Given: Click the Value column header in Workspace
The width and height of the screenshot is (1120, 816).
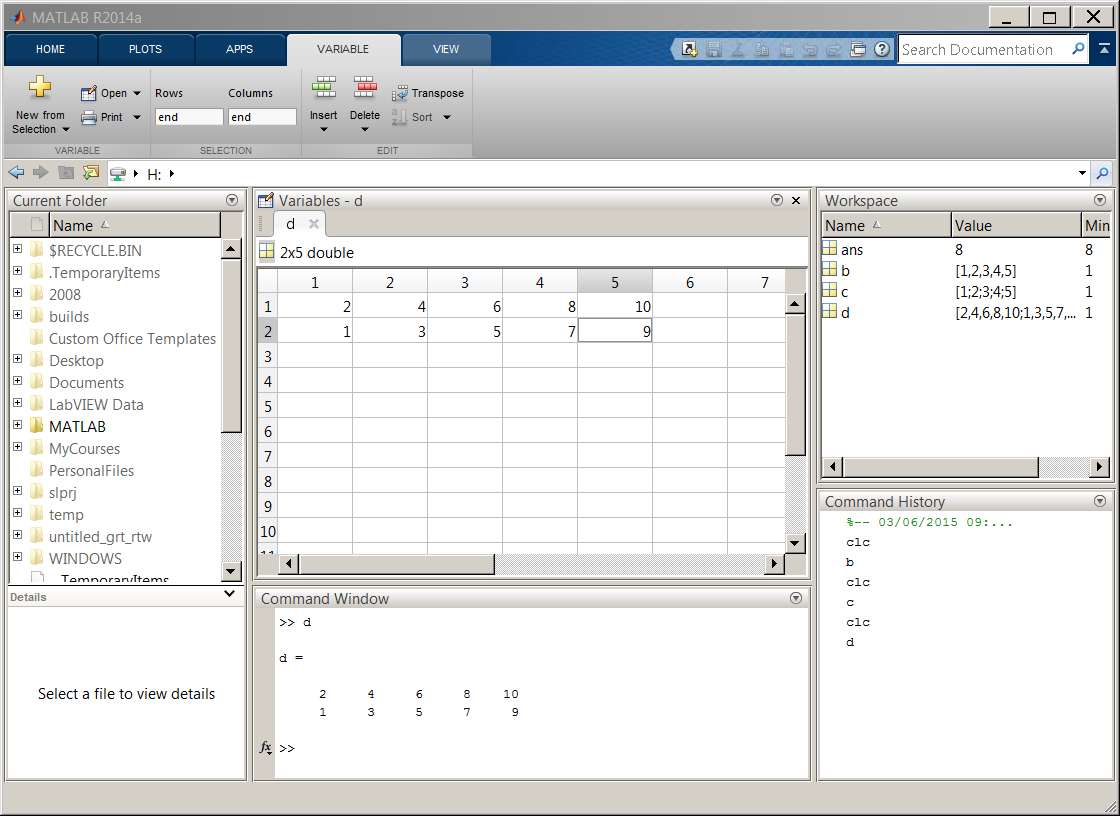Looking at the screenshot, I should pos(1016,225).
